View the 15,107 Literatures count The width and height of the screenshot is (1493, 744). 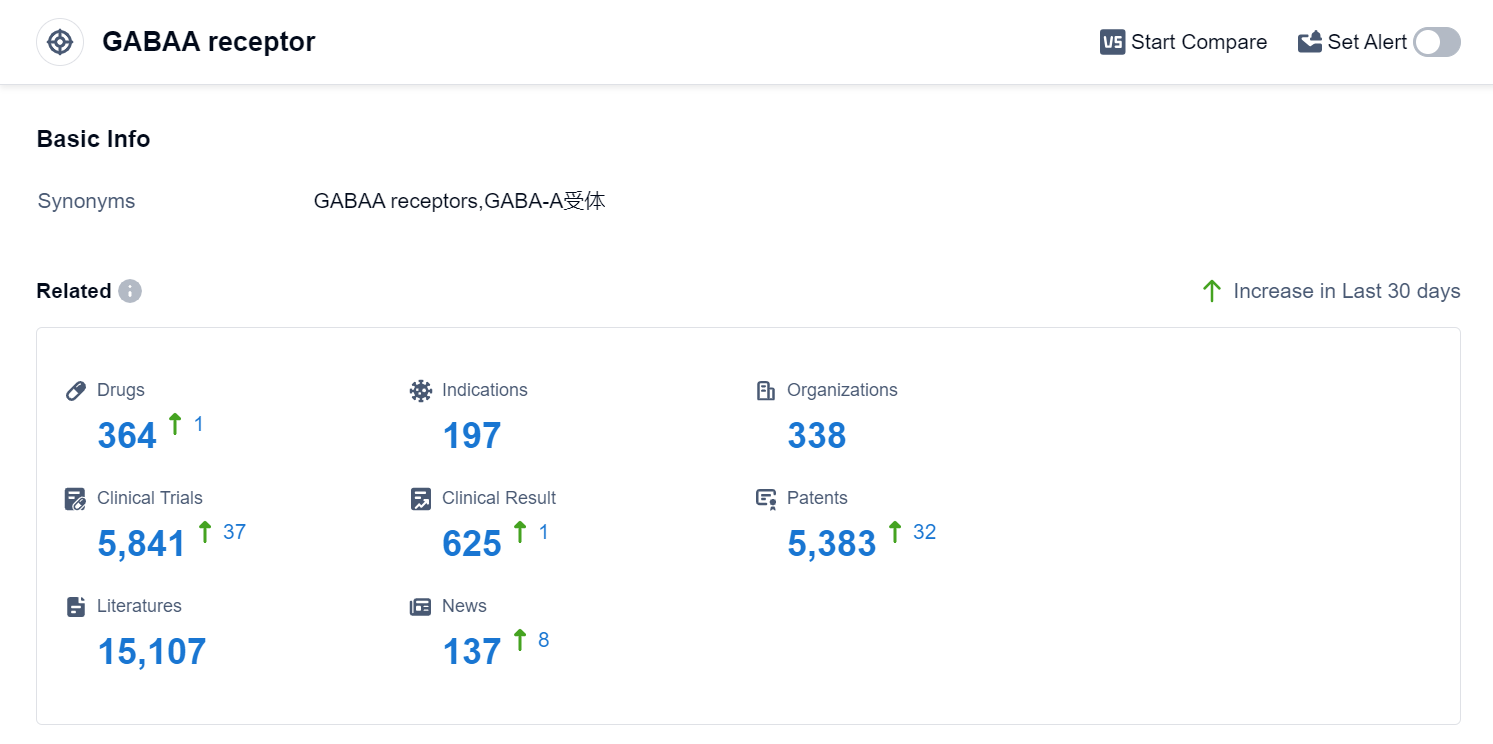[152, 652]
